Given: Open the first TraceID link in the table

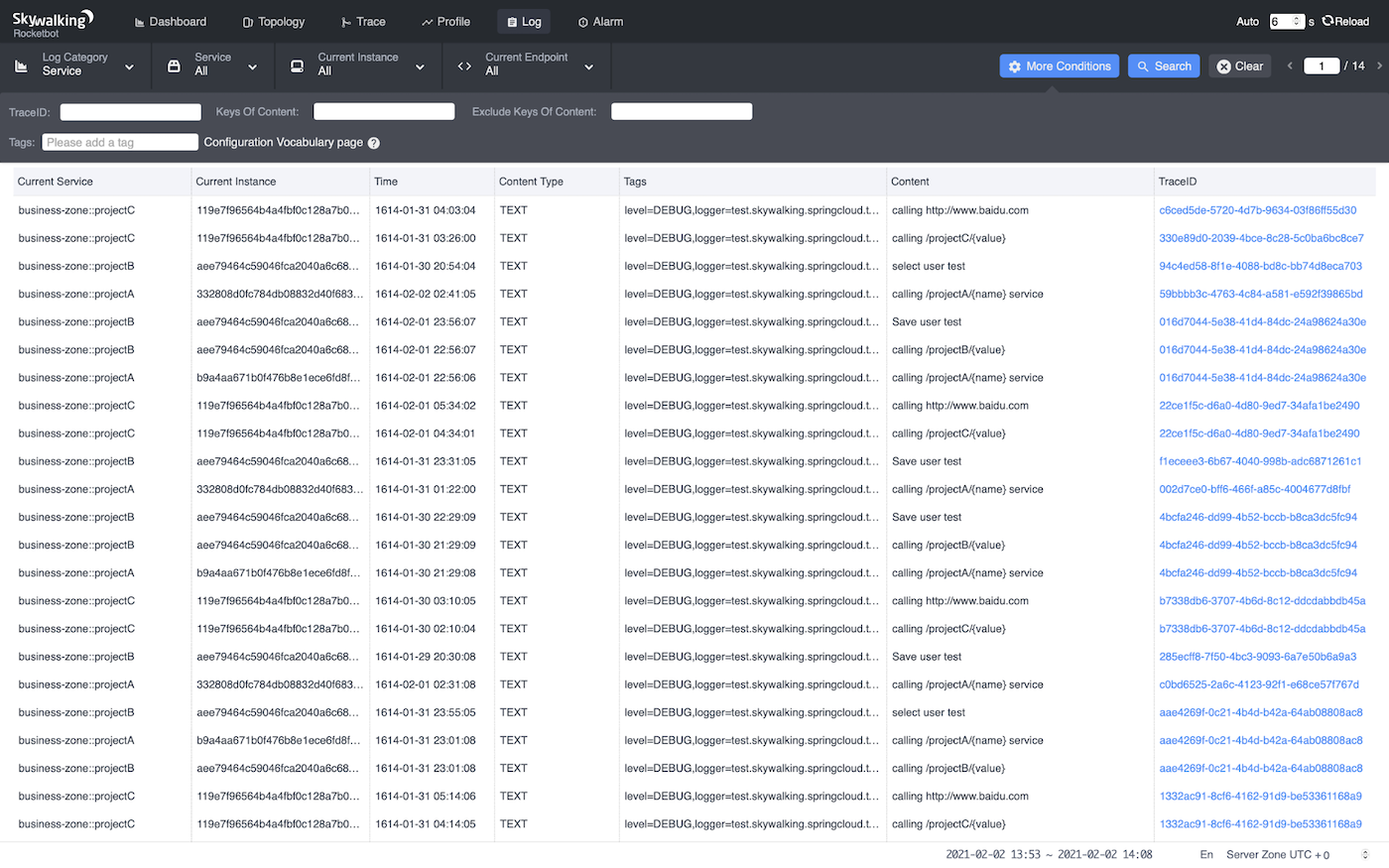Looking at the screenshot, I should (x=1258, y=209).
